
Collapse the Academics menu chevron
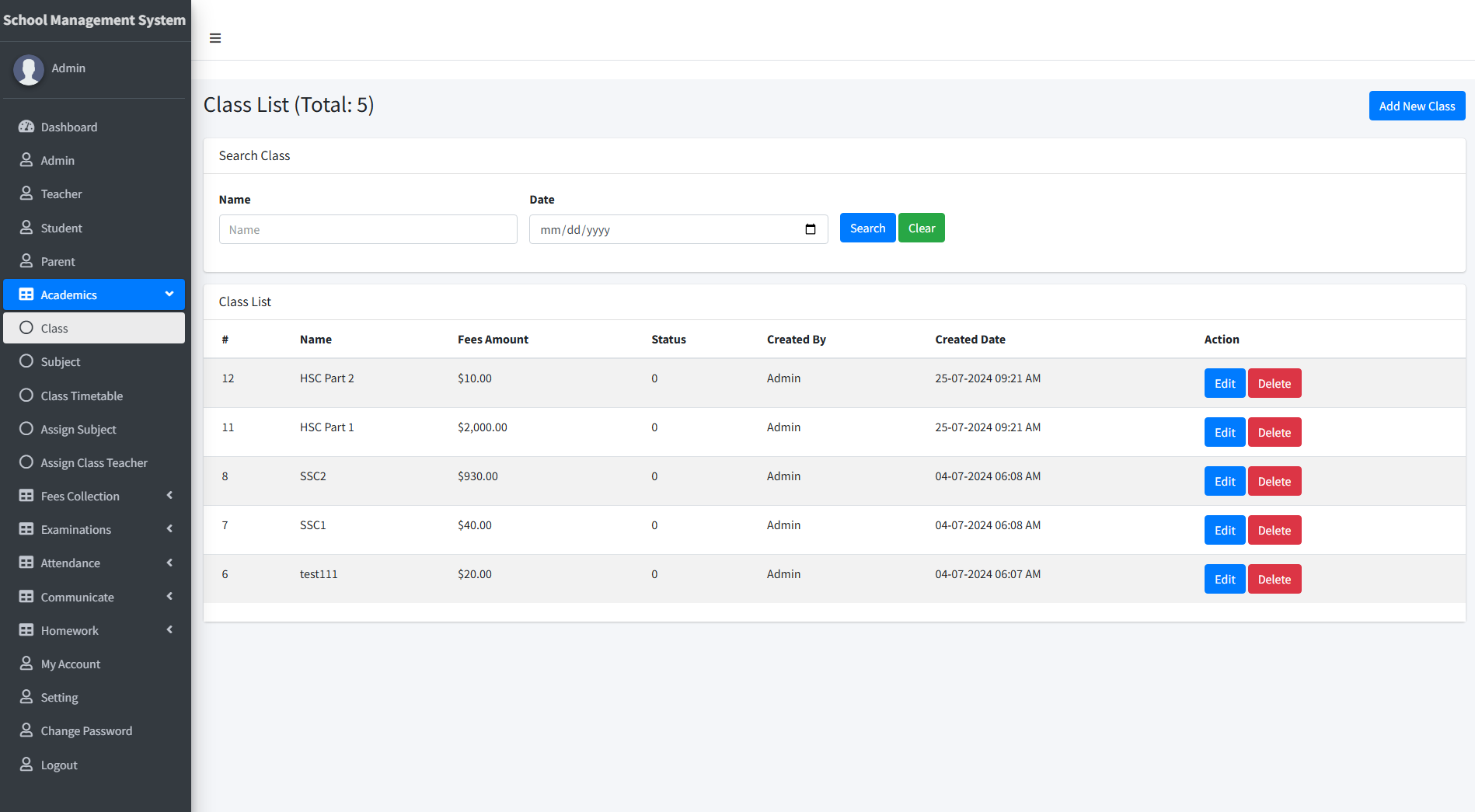[x=169, y=294]
